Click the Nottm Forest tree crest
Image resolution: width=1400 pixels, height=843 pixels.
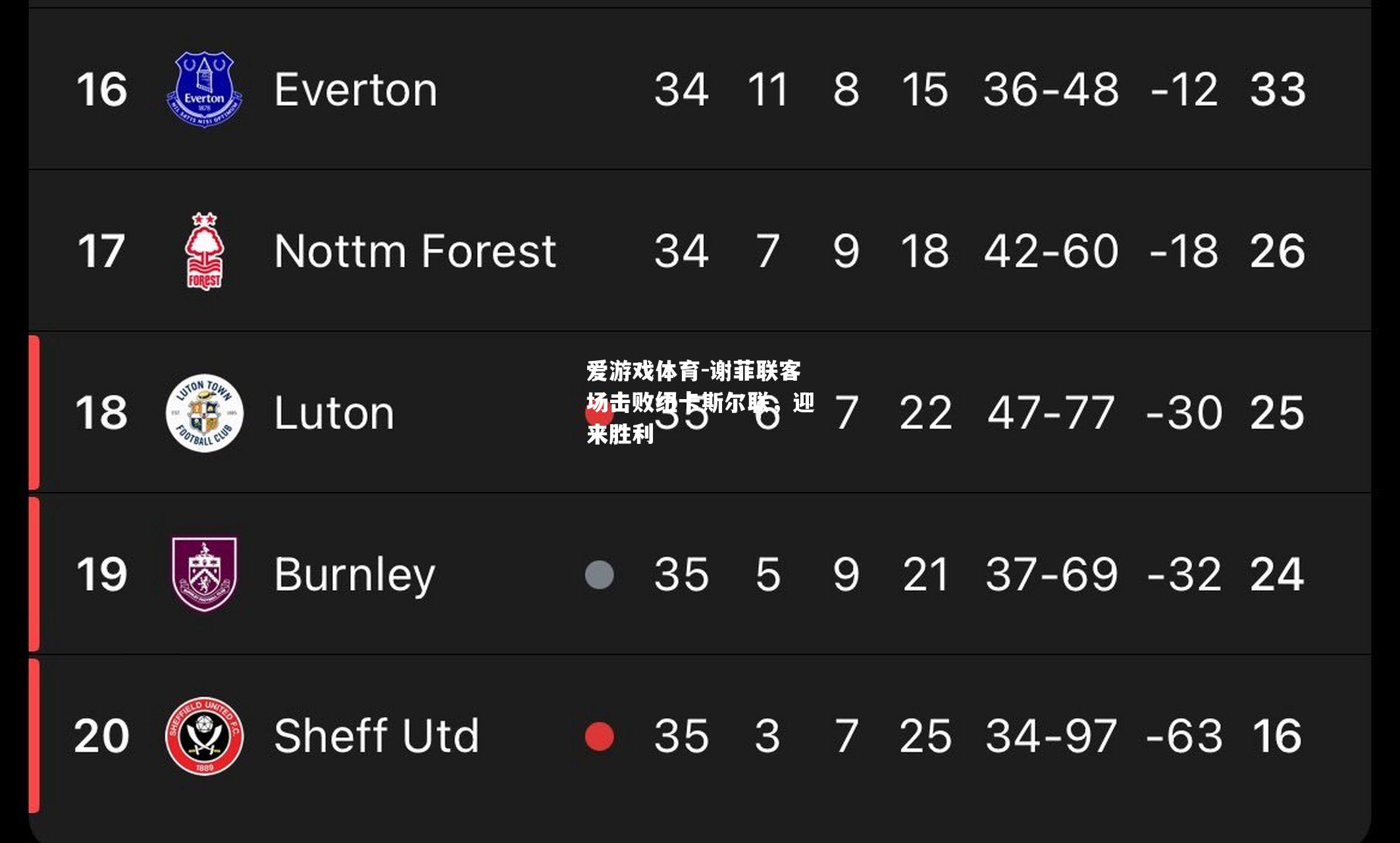pyautogui.click(x=204, y=251)
